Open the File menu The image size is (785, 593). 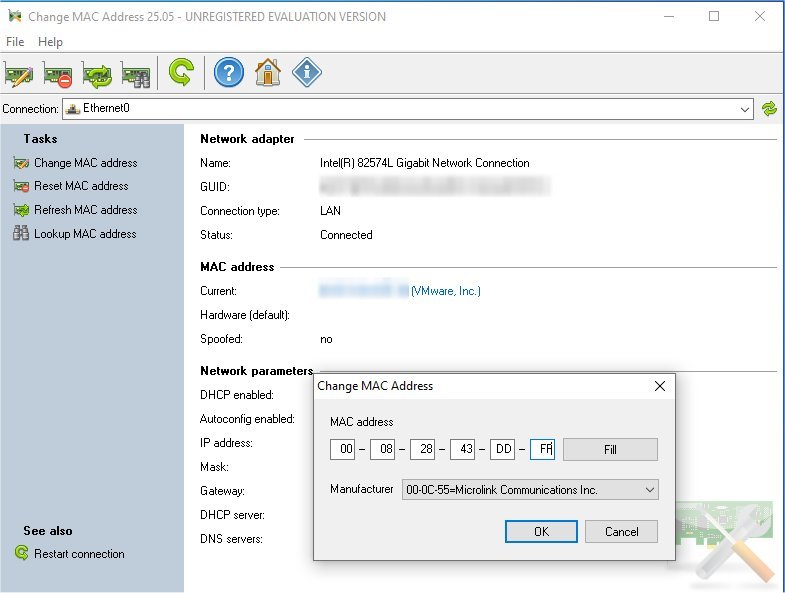pos(15,42)
